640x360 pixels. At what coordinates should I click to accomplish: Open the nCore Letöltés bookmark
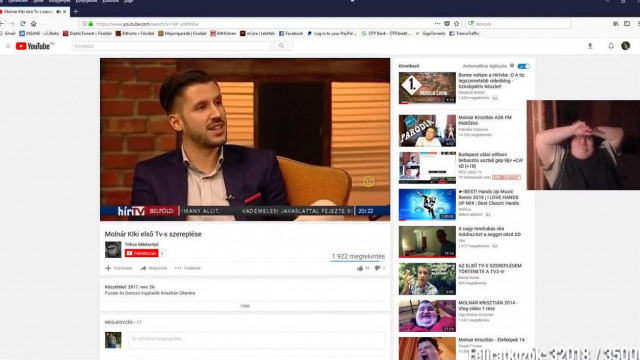258,33
